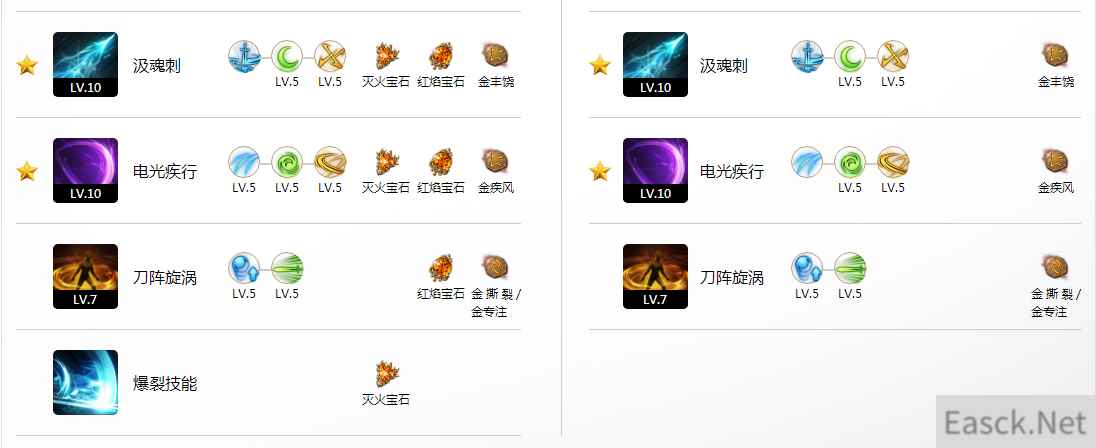Click 红焰宝石 gem icon in left 刀阵旋涡 row
Screen dimensions: 1096x448
point(440,268)
